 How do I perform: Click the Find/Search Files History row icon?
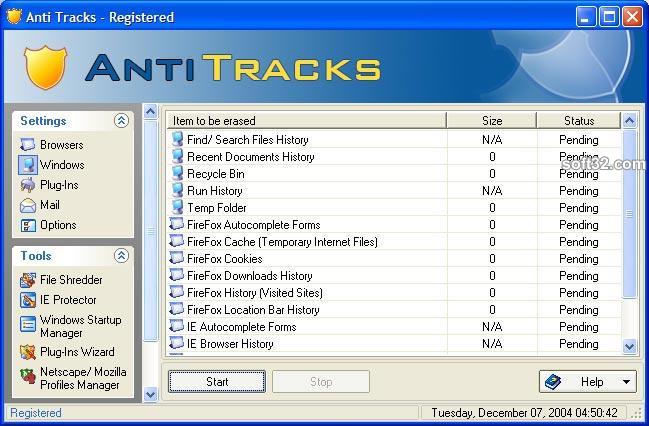(177, 140)
